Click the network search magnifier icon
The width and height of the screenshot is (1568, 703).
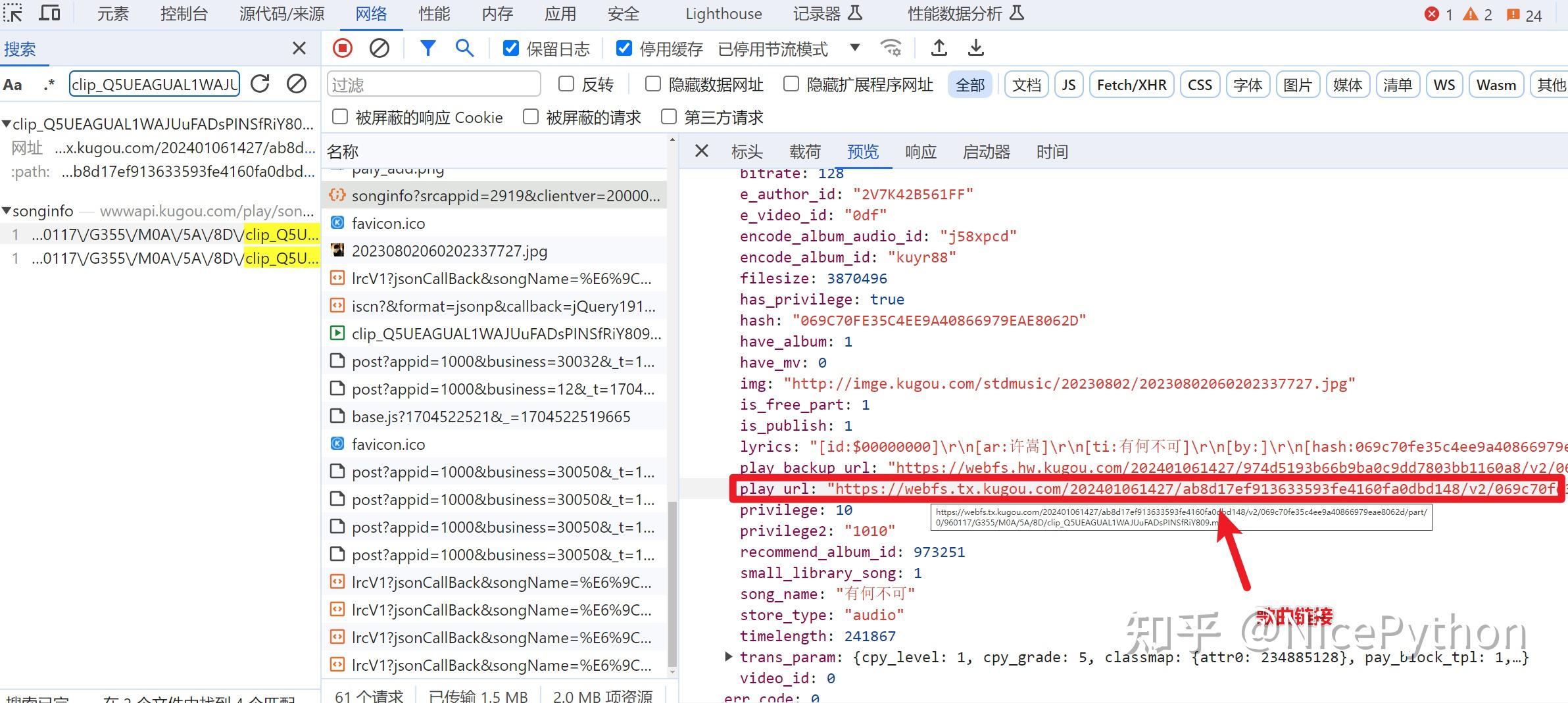click(x=464, y=48)
